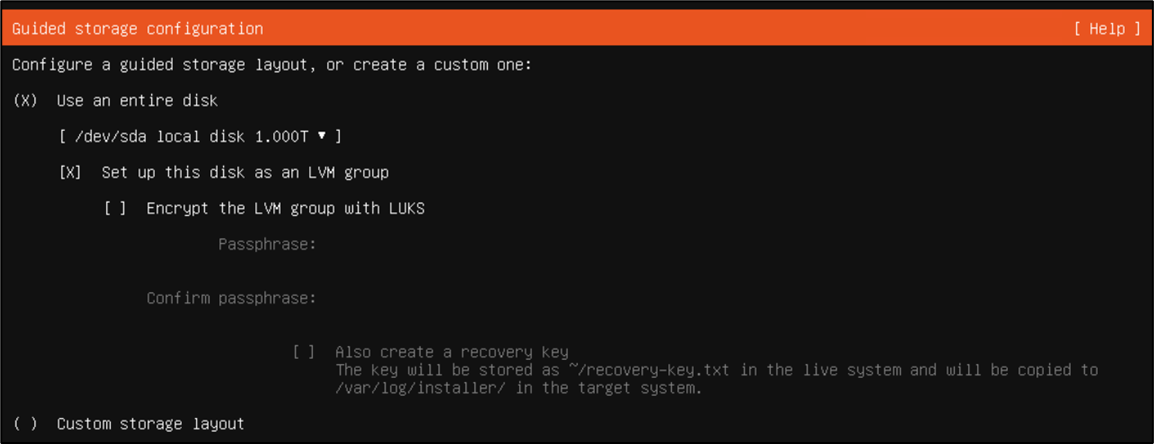
Task: Click "Also create a recovery key" label
Action: tap(452, 352)
